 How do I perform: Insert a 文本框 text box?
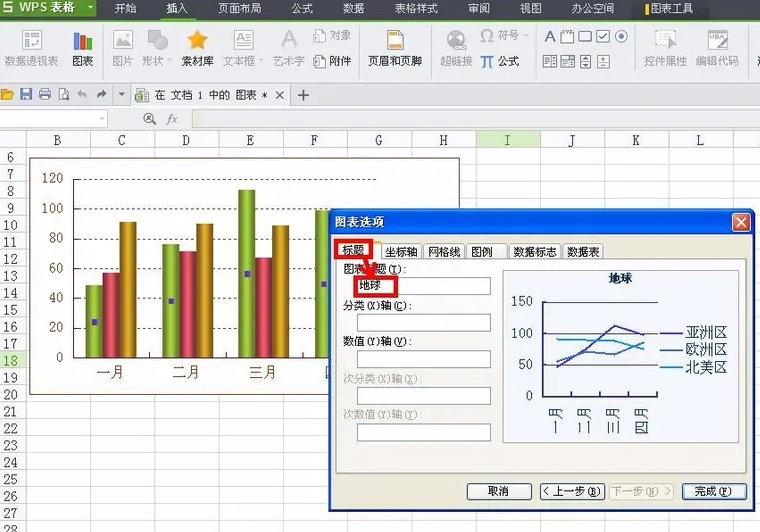pyautogui.click(x=243, y=48)
